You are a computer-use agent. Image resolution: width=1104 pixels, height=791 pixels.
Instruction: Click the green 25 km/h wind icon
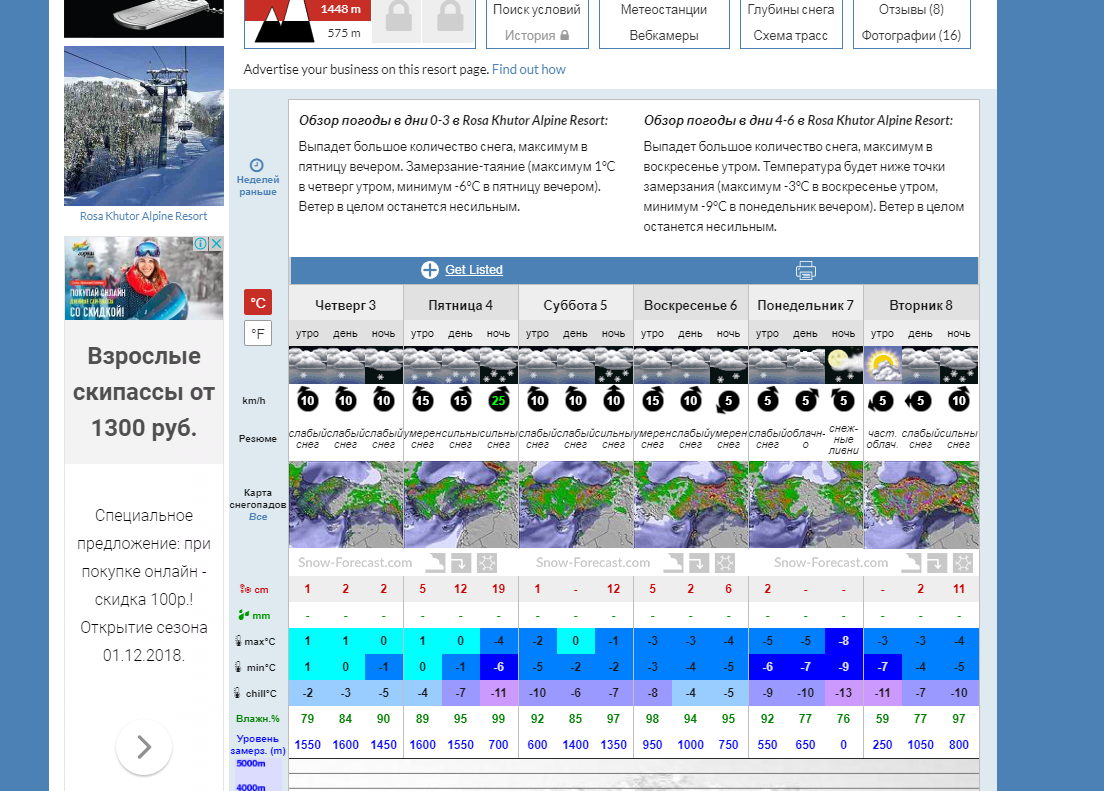(498, 400)
